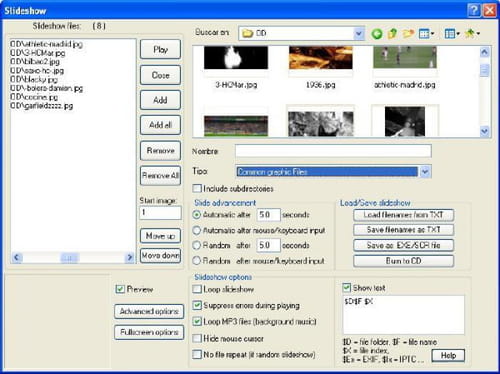Select cocine.jpg in slideshow list
This screenshot has height=374, width=500.
coord(34,97)
